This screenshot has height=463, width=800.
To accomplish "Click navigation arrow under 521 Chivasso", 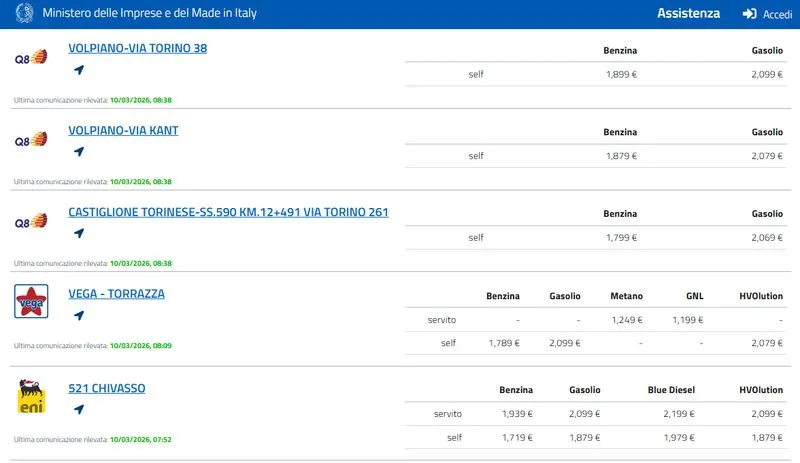I will (79, 409).
